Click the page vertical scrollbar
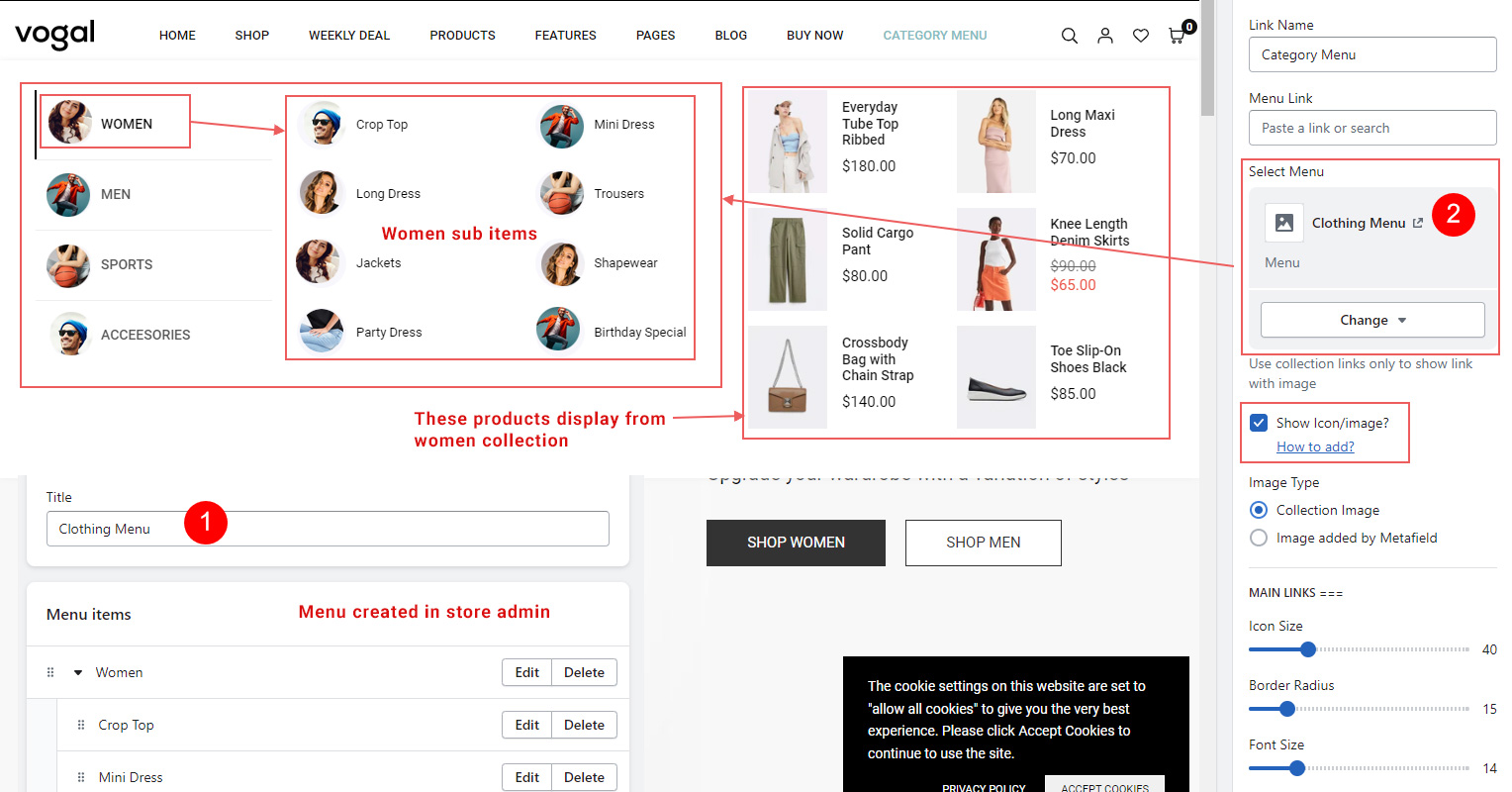The width and height of the screenshot is (1512, 792). 1207,59
